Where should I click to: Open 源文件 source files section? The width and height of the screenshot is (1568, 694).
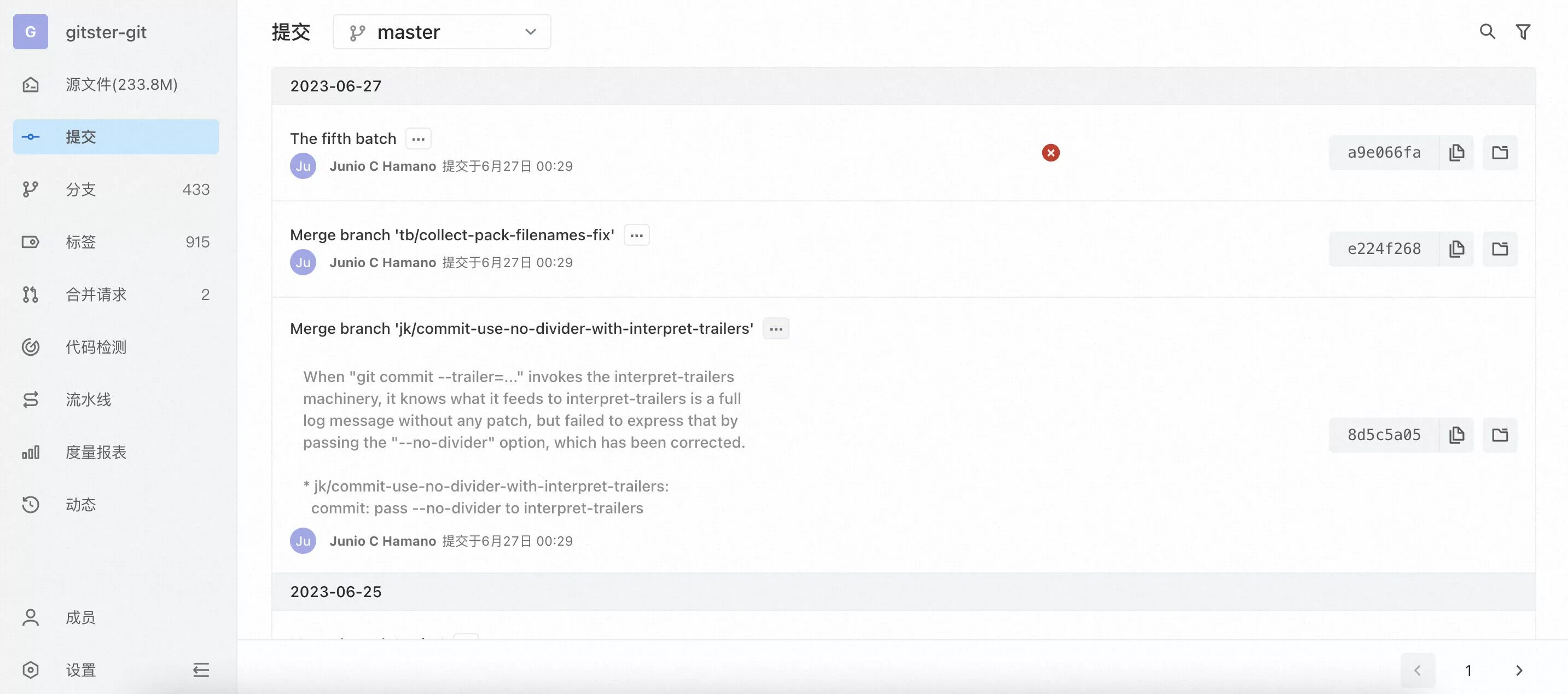(x=121, y=84)
